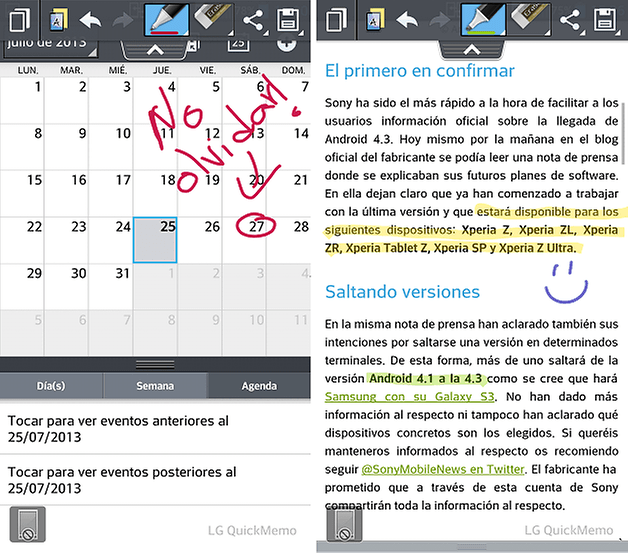Viewport: 628px width, 553px height.
Task: Change note background on article screen toolbar
Action: click(375, 20)
